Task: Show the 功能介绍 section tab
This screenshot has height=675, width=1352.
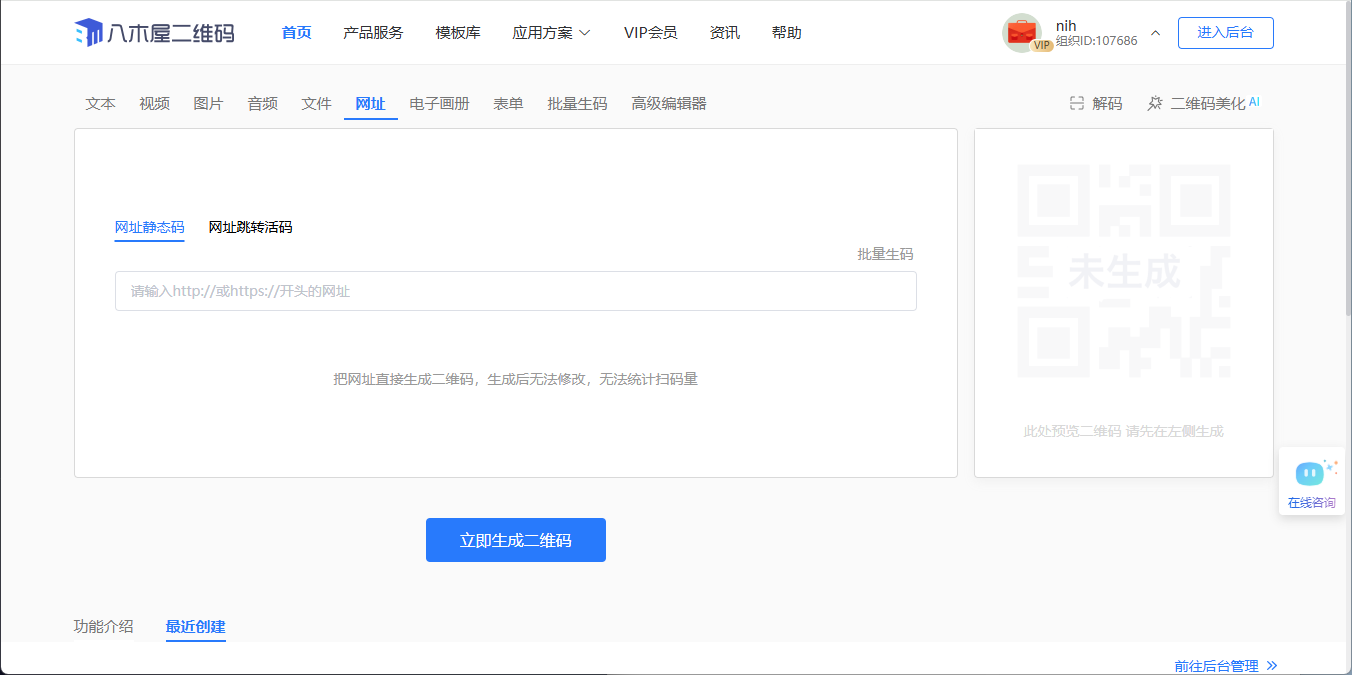Action: coord(103,627)
